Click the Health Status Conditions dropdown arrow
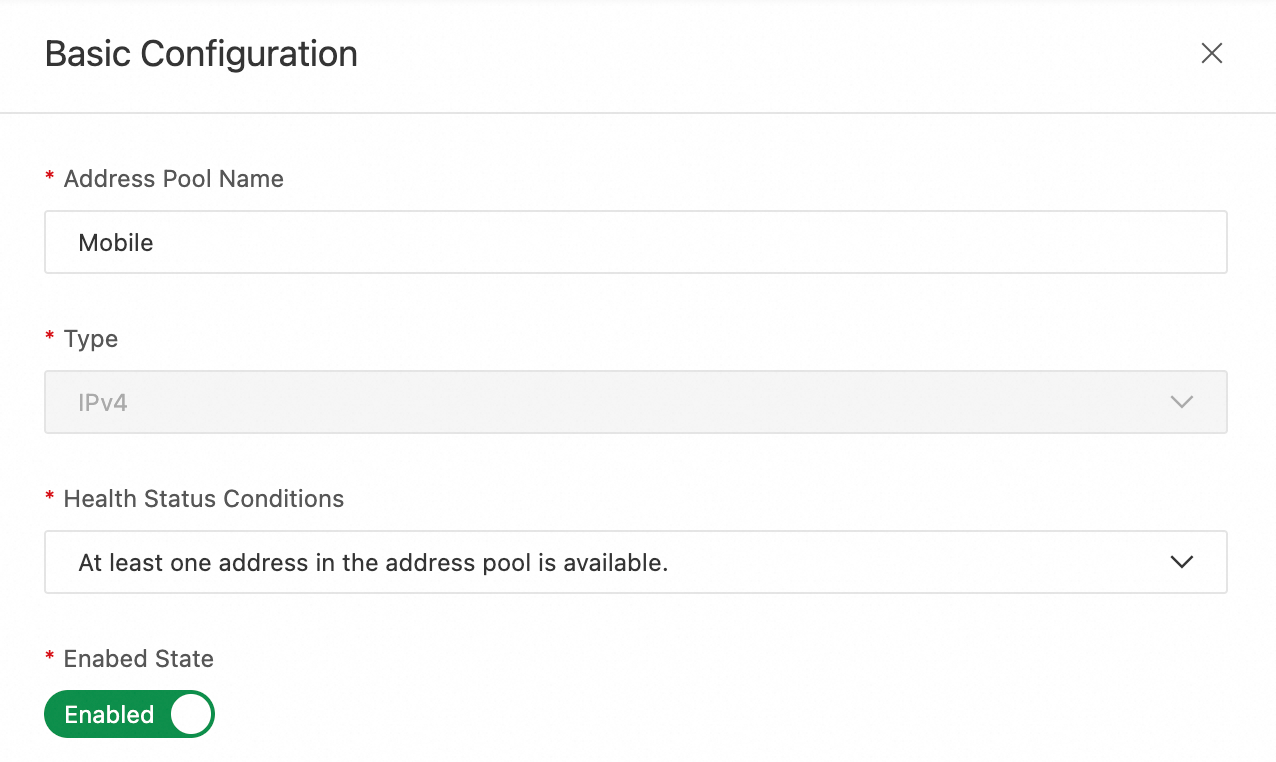 tap(1181, 562)
